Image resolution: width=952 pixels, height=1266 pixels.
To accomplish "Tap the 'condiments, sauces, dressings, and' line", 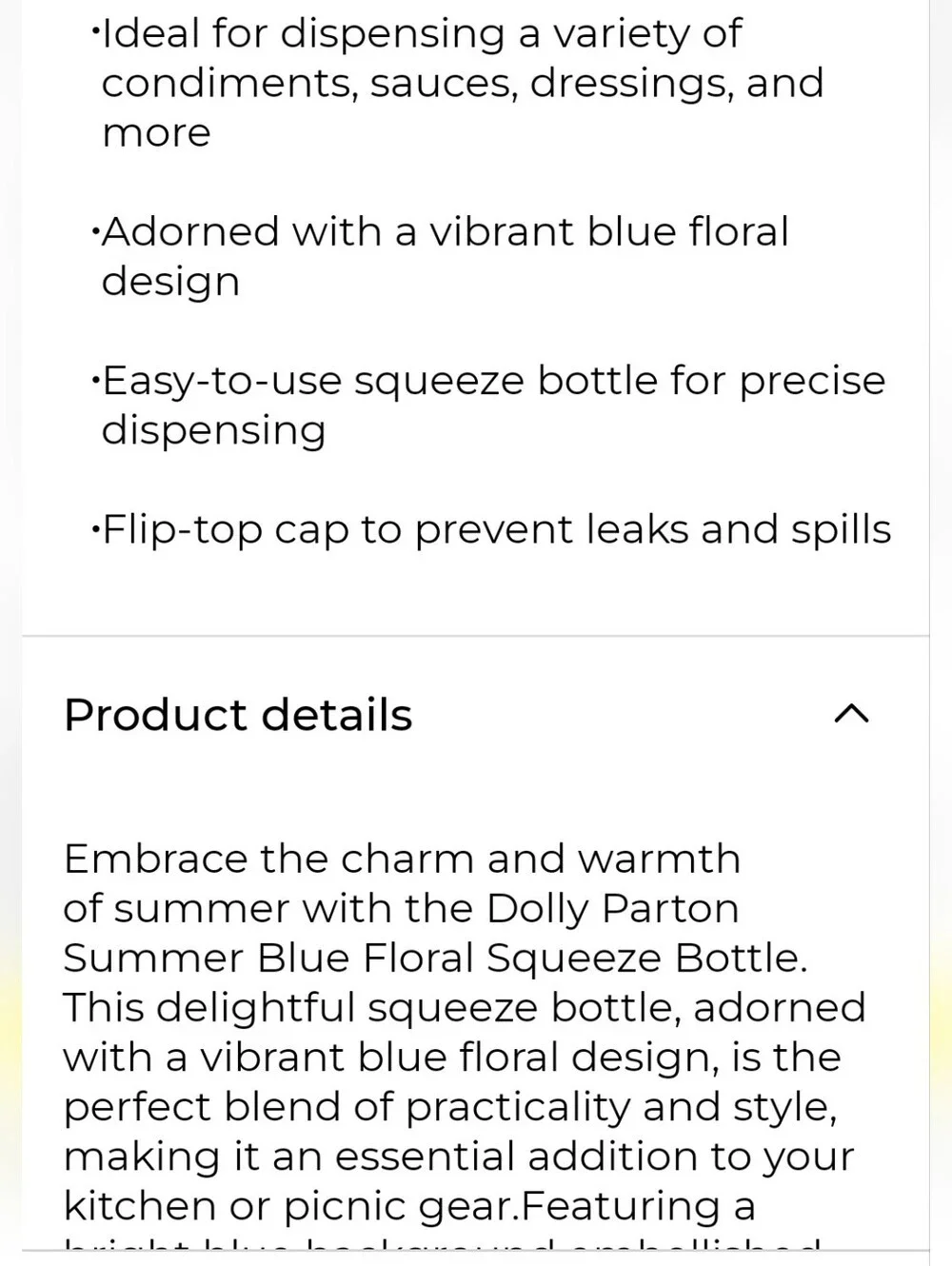I will click(x=463, y=84).
